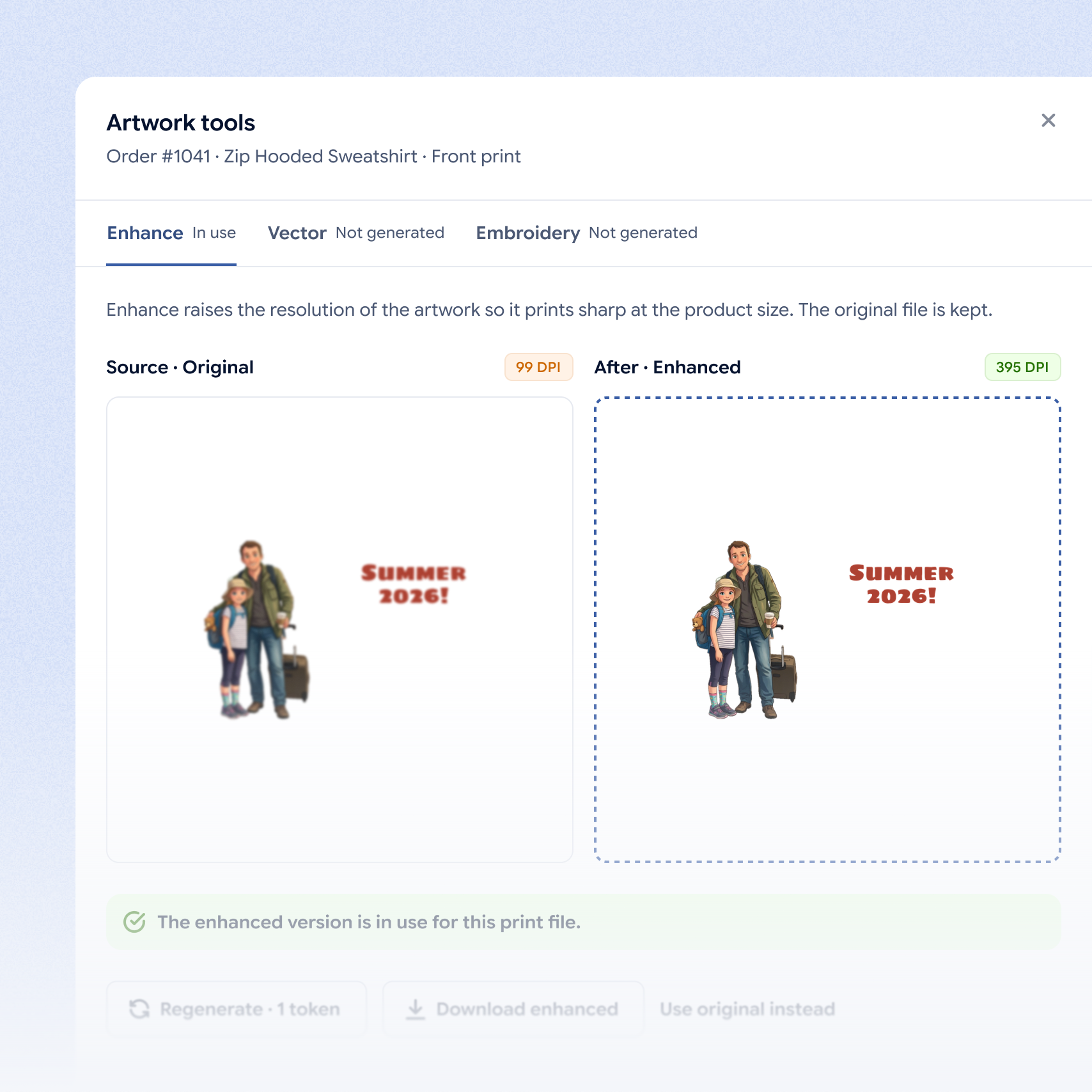The height and width of the screenshot is (1092, 1092).
Task: Click the green checkmark status icon
Action: pyautogui.click(x=134, y=922)
